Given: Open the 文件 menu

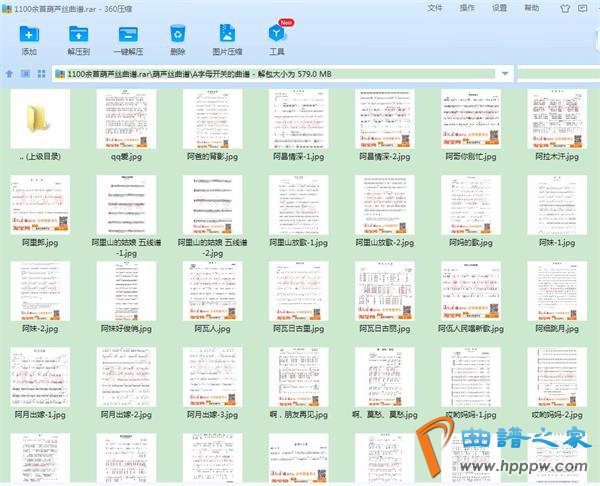Looking at the screenshot, I should 435,7.
